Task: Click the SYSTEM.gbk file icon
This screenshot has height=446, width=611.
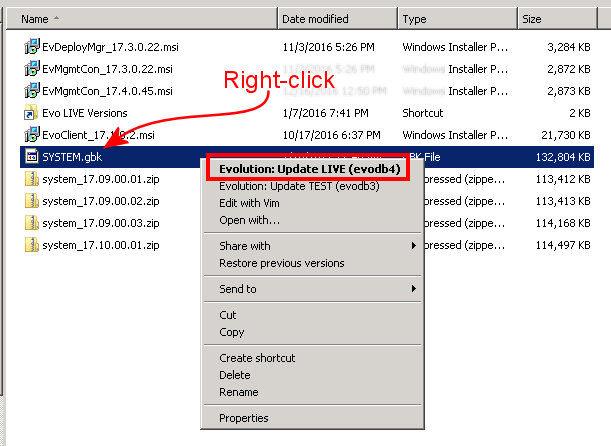Action: [31, 157]
